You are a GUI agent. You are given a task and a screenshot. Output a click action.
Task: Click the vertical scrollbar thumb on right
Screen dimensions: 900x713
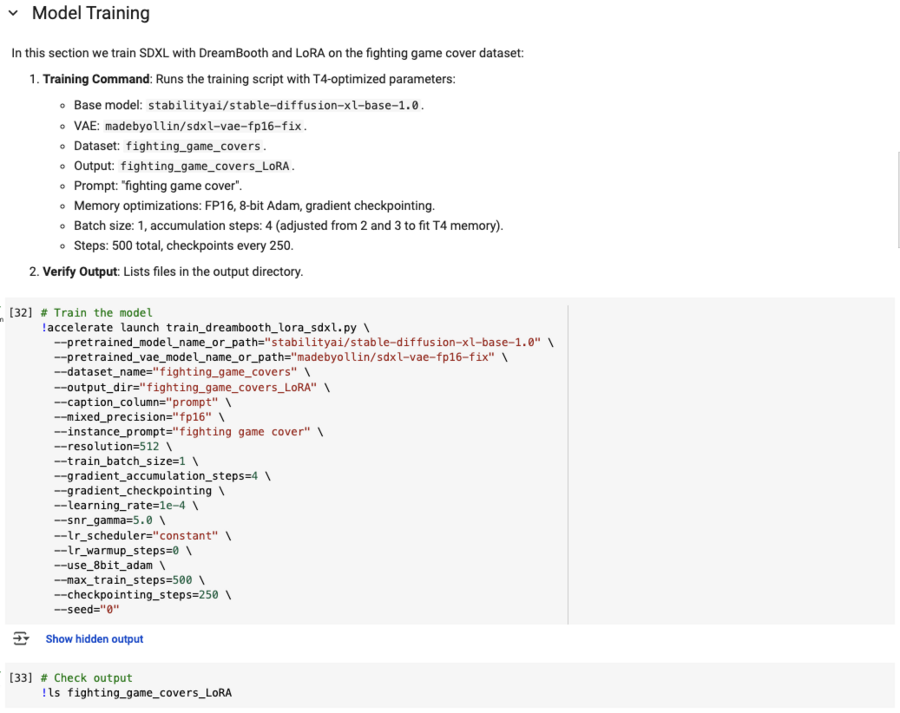pos(897,198)
